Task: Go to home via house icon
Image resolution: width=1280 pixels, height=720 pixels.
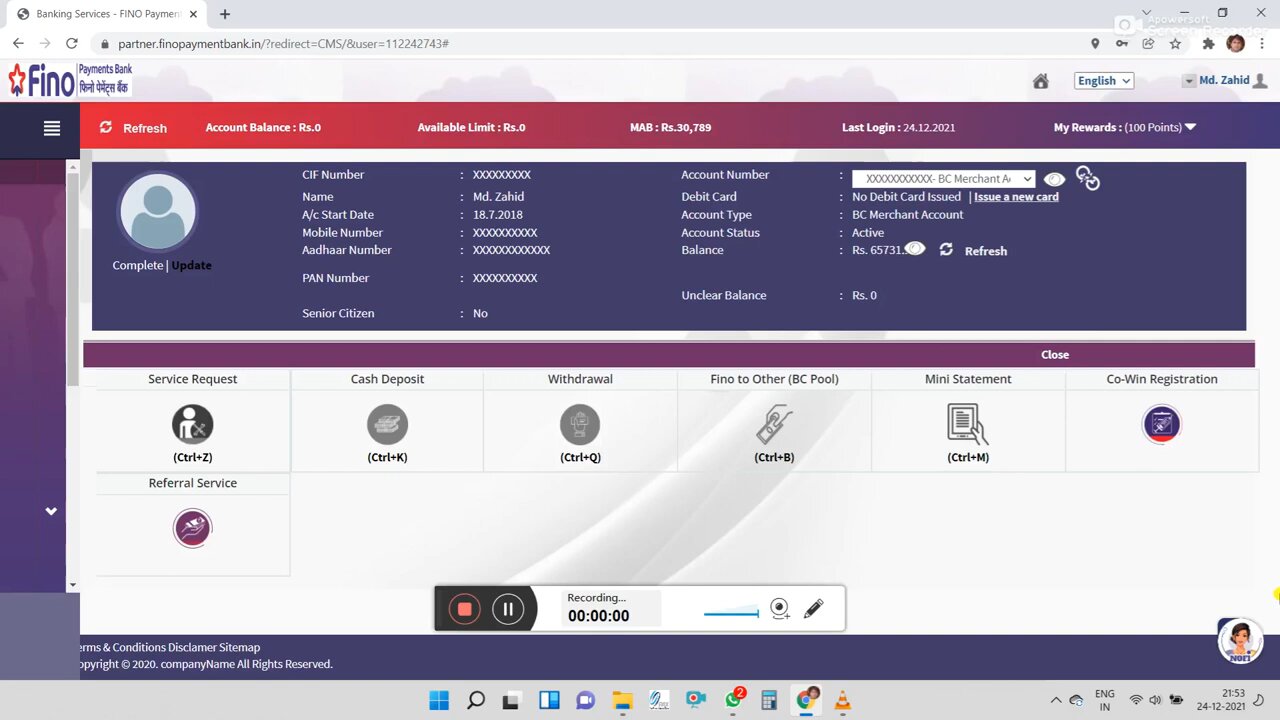Action: point(1041,81)
